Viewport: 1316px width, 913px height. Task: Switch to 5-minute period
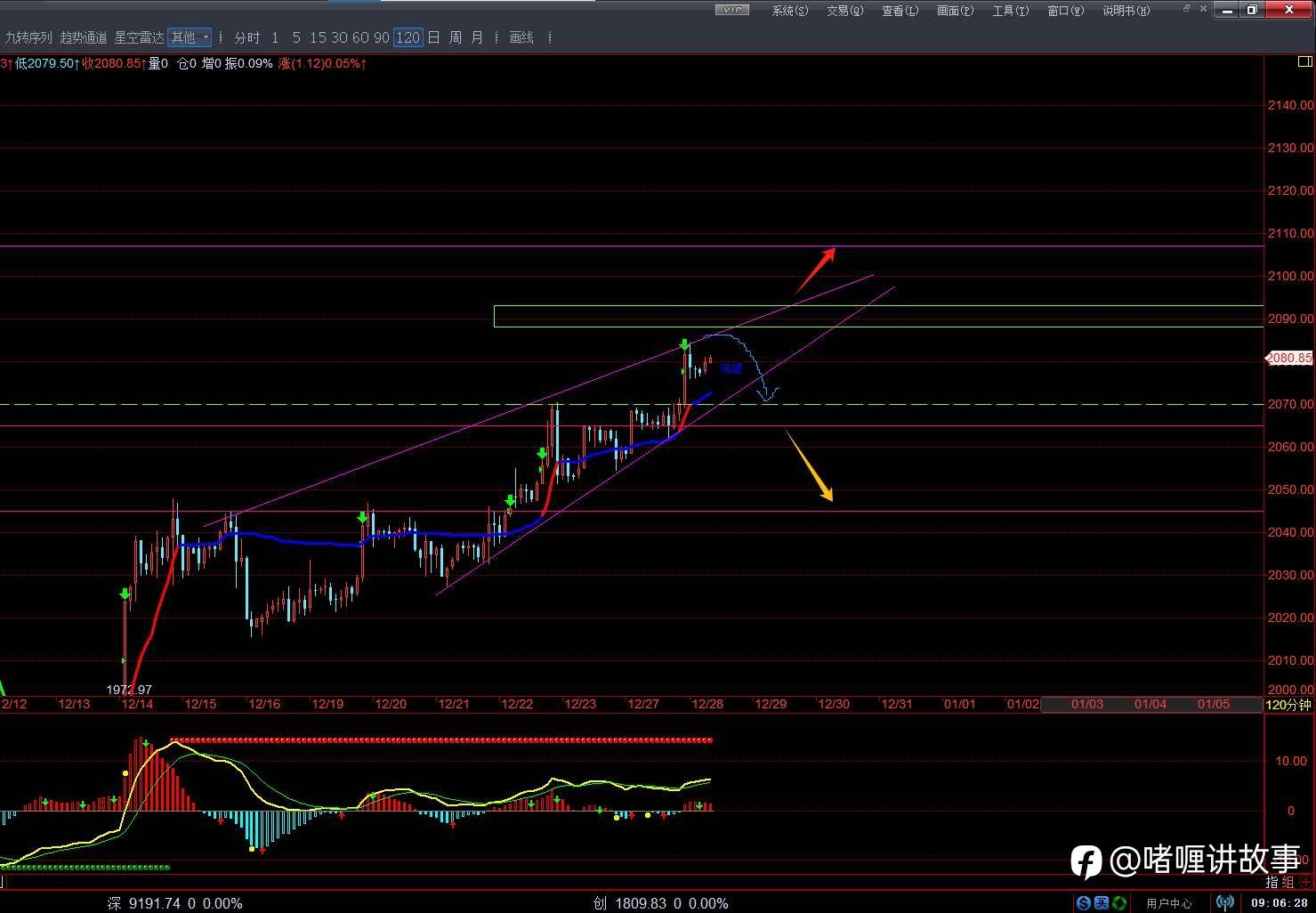pos(296,37)
